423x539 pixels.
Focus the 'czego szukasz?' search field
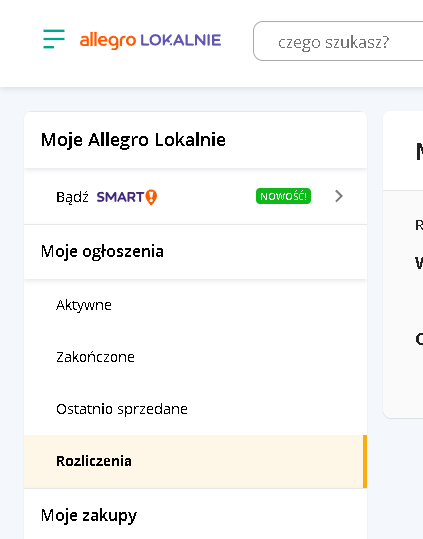338,41
